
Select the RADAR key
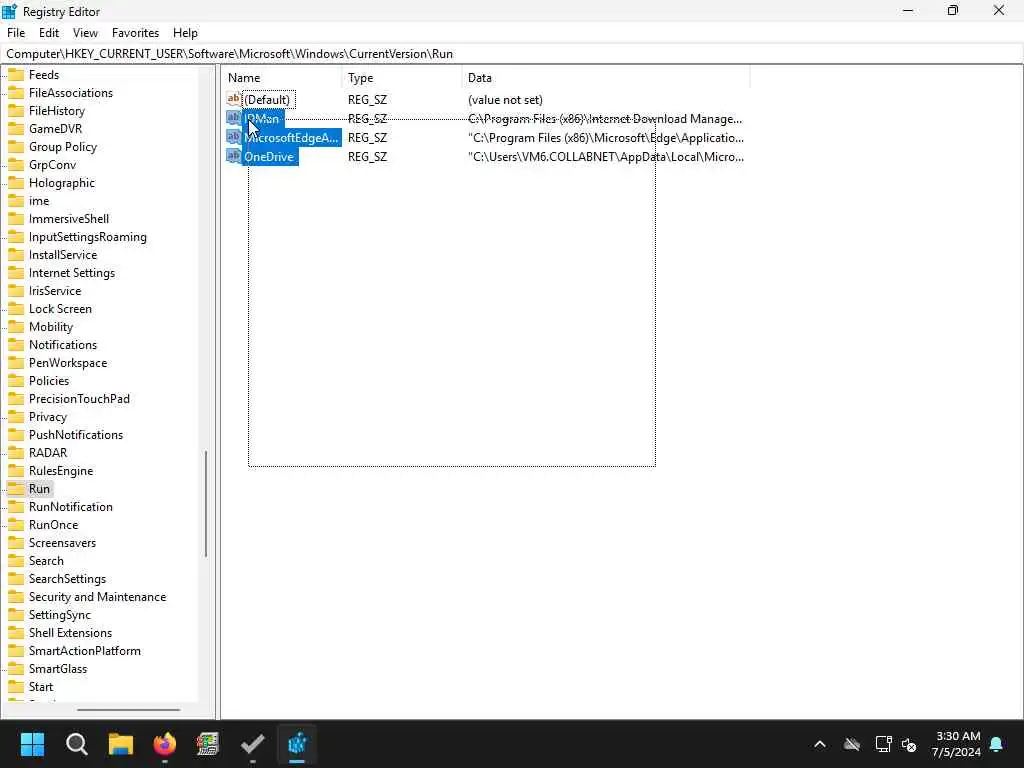(x=48, y=453)
